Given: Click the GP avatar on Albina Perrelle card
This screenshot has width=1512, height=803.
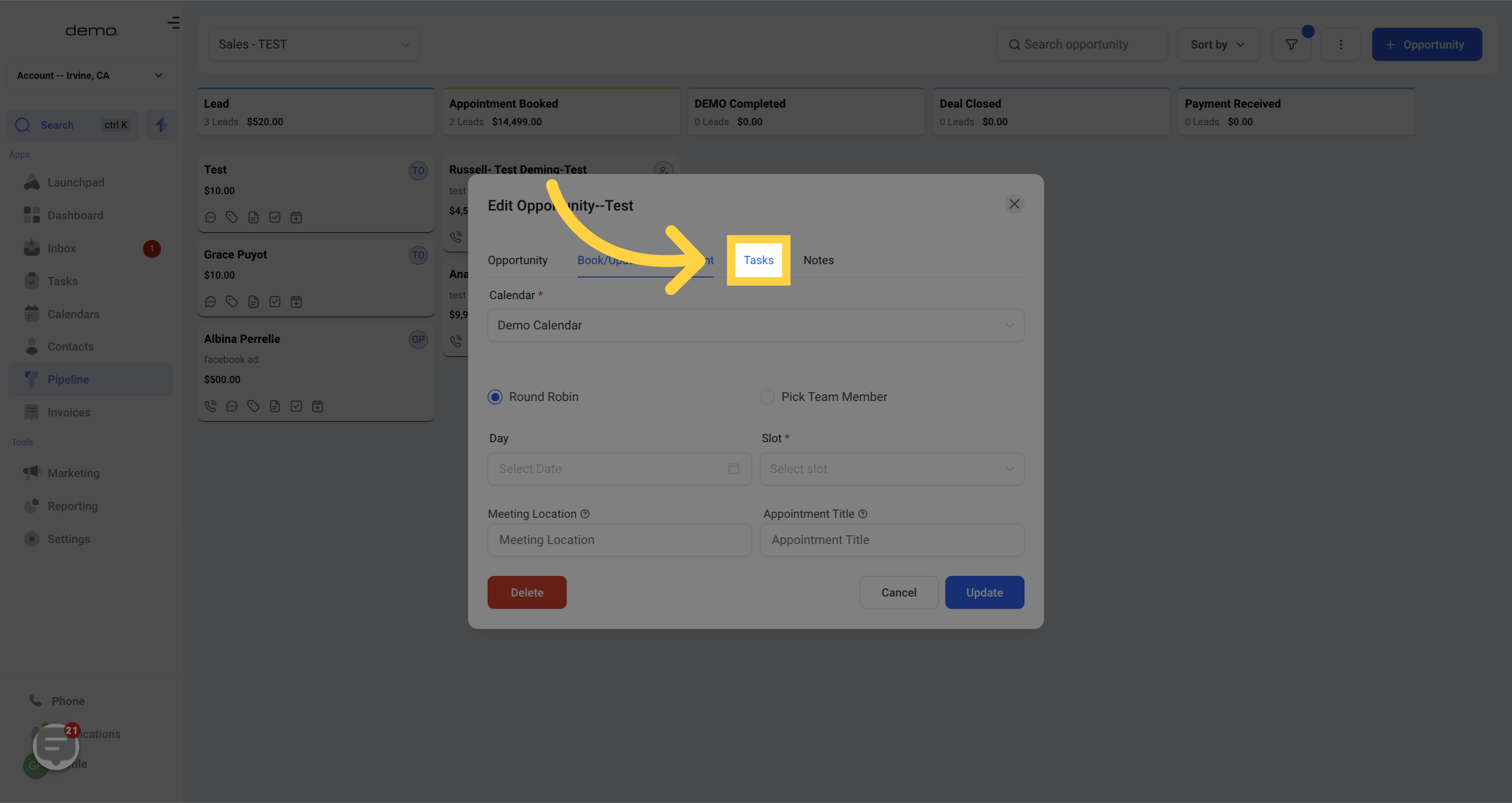Looking at the screenshot, I should pos(418,340).
